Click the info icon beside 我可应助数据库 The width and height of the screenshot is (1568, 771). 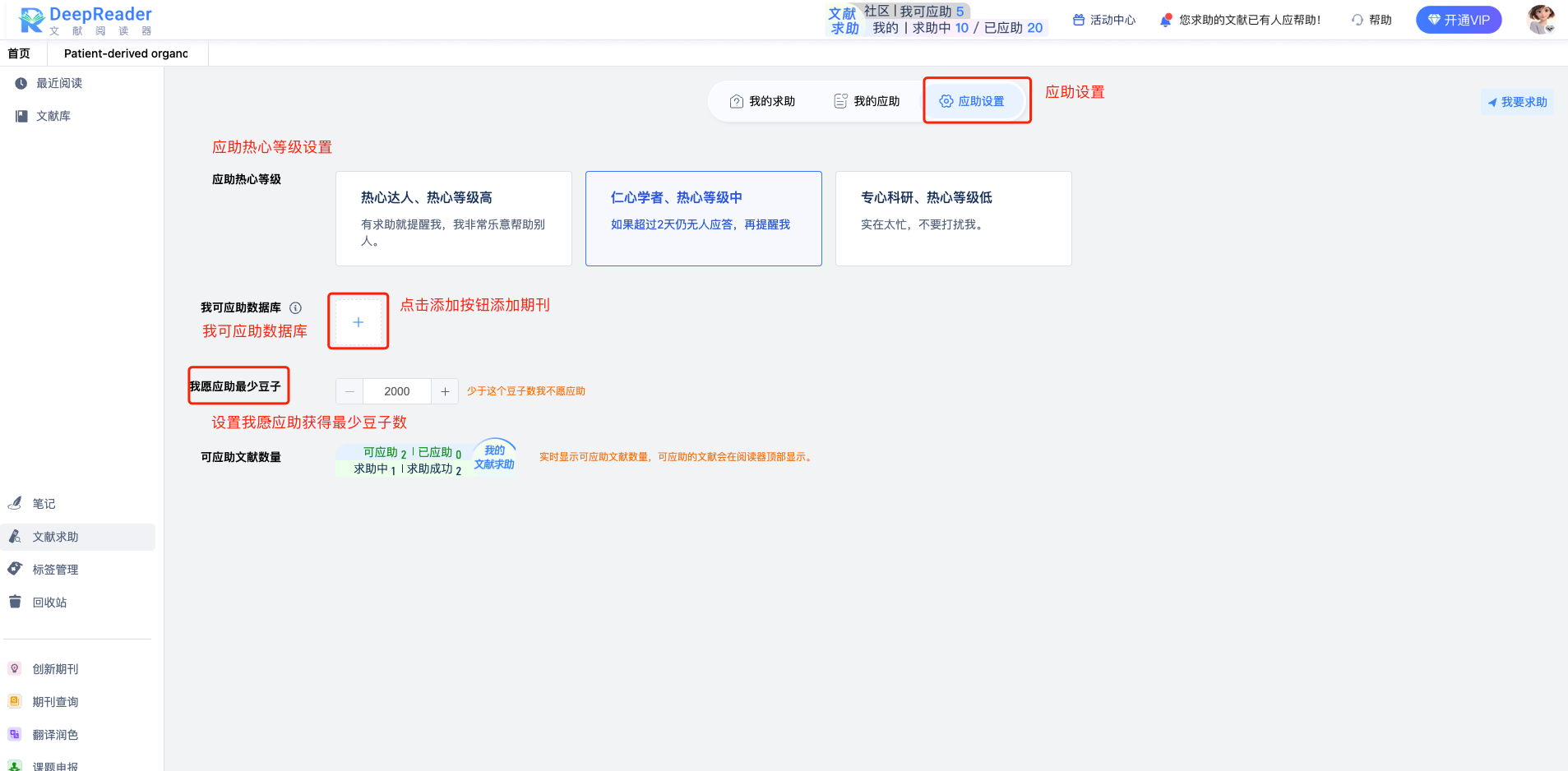295,307
